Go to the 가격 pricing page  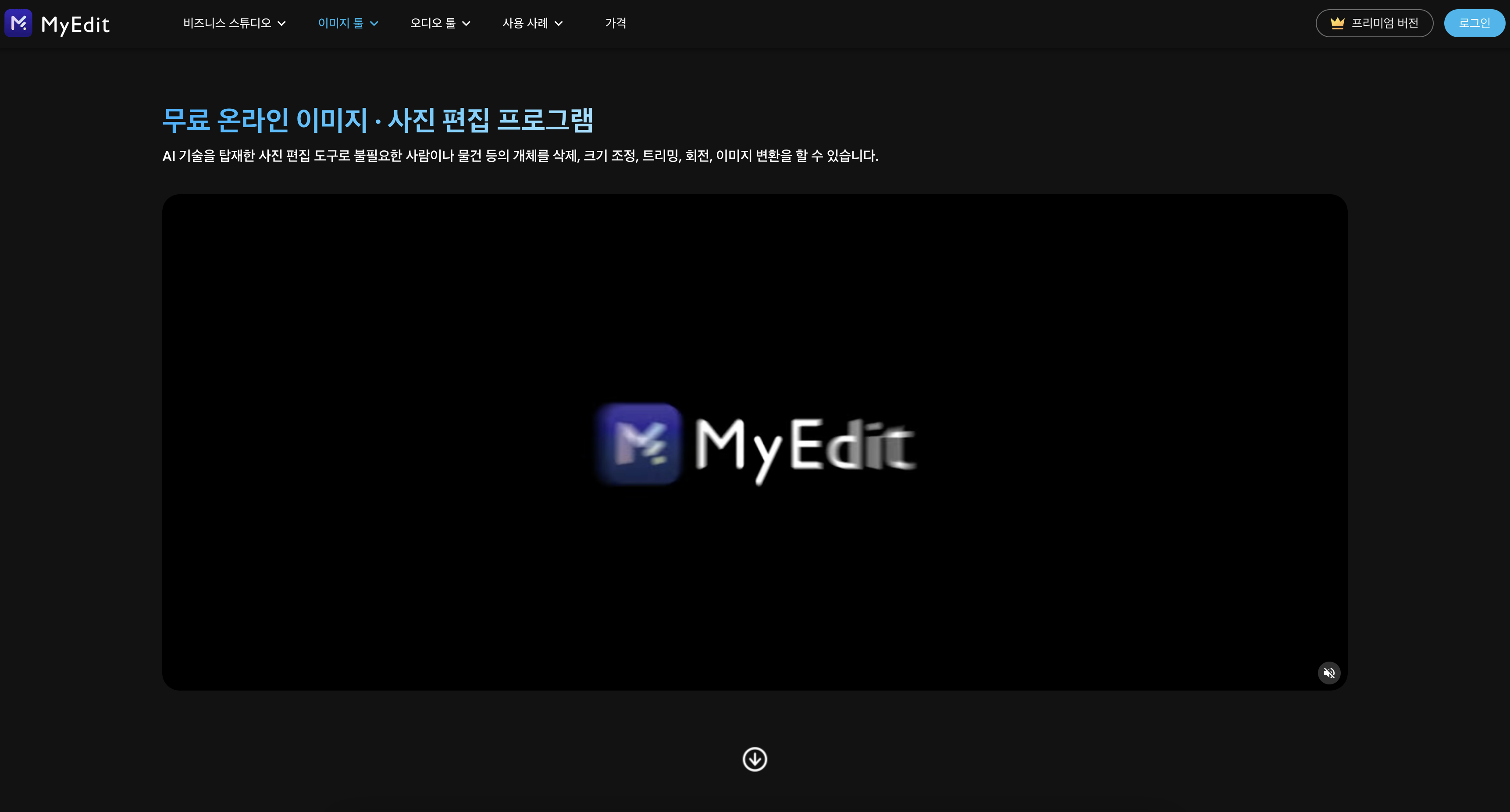(x=616, y=23)
